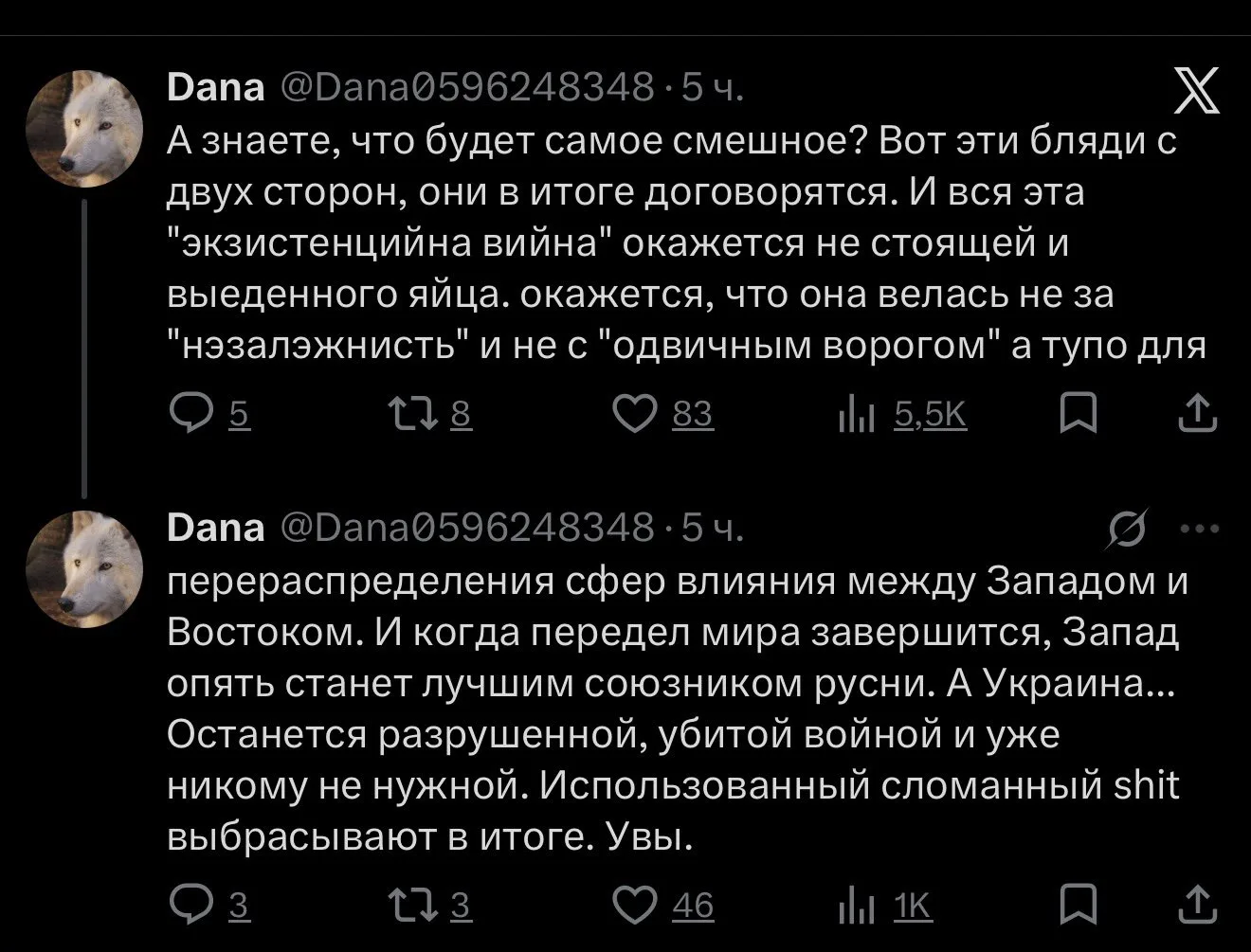Image resolution: width=1251 pixels, height=952 pixels.
Task: Like the first tweet with 83 likes
Action: coord(662,414)
